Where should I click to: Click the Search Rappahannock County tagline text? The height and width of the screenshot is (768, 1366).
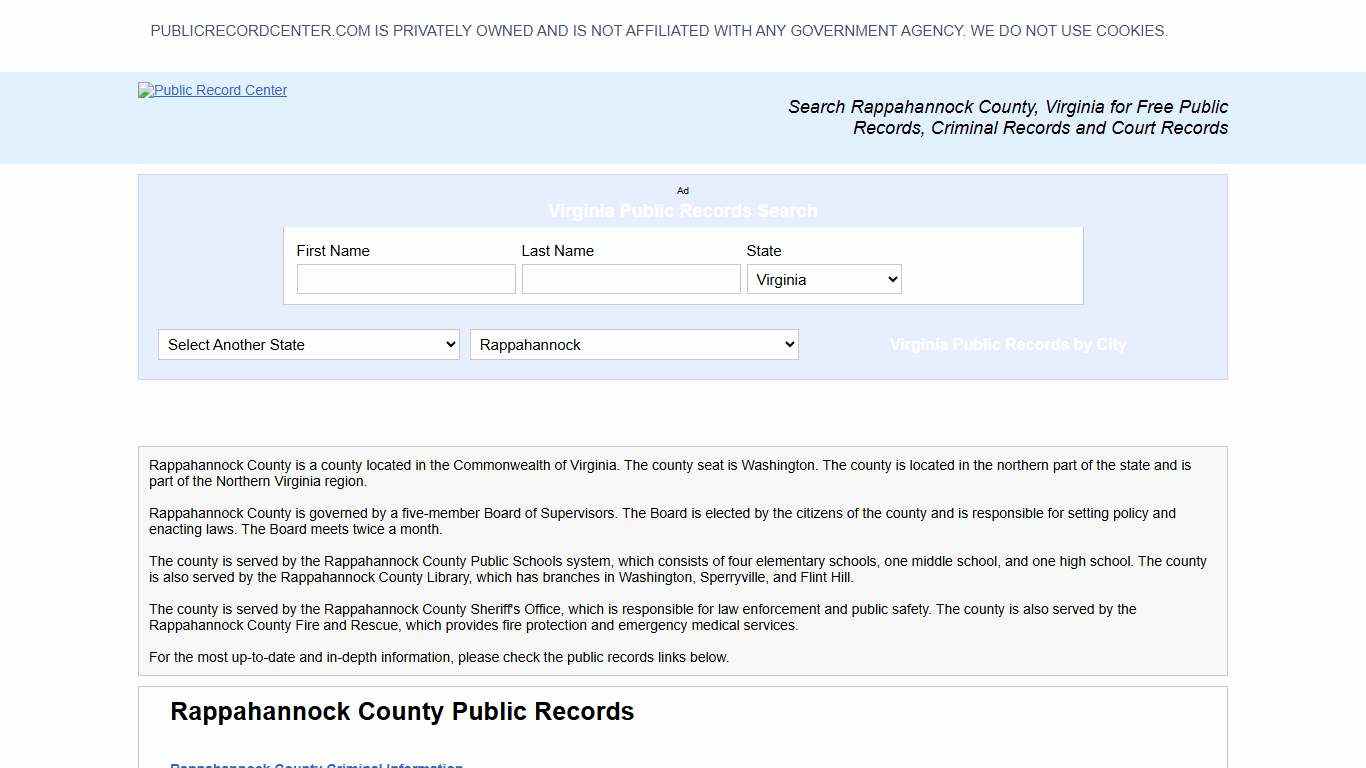pyautogui.click(x=1007, y=117)
